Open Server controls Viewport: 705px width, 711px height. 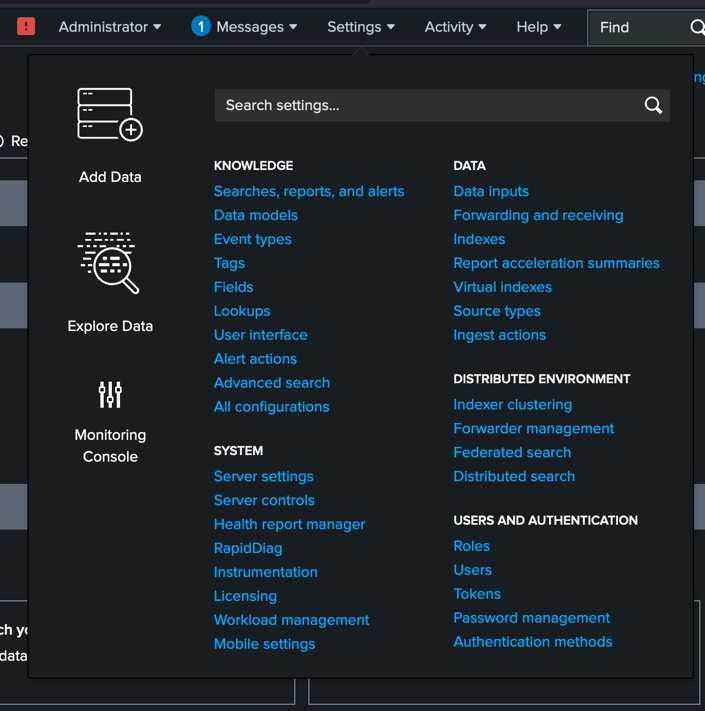tap(264, 501)
